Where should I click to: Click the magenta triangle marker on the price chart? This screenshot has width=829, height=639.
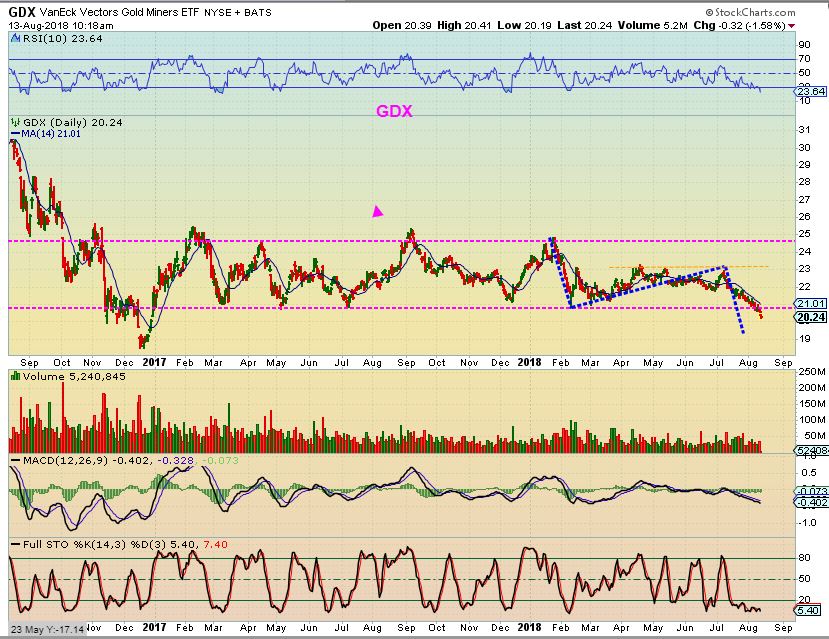(x=377, y=211)
